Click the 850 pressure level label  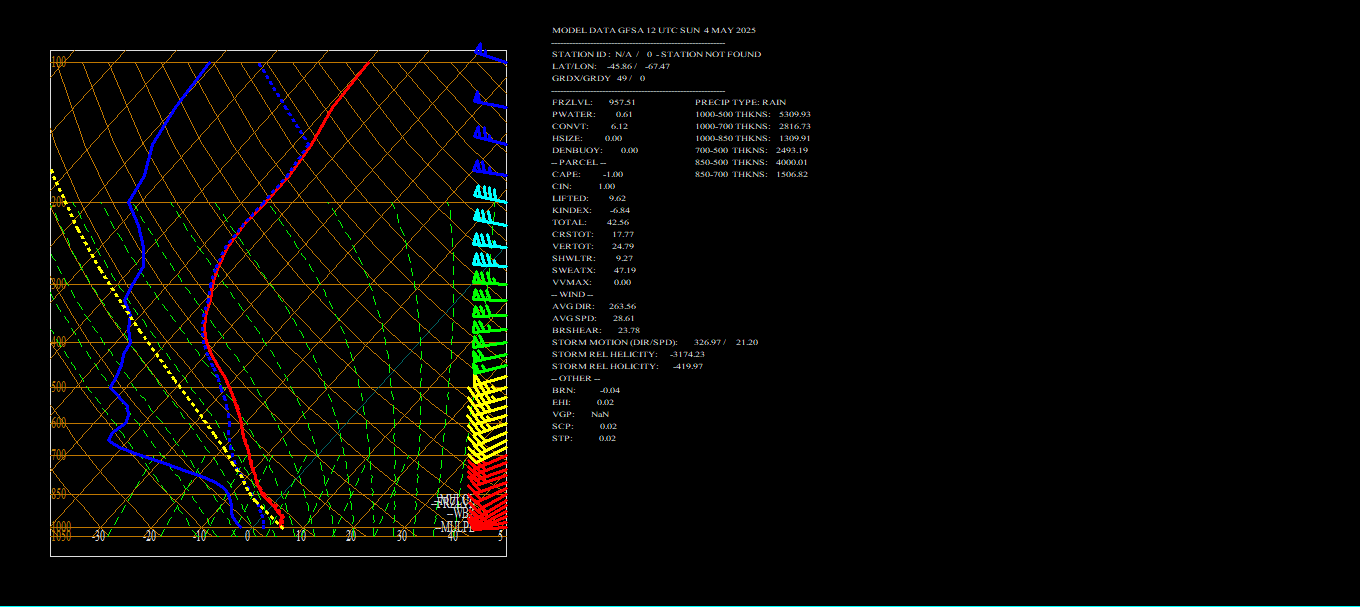pyautogui.click(x=59, y=494)
